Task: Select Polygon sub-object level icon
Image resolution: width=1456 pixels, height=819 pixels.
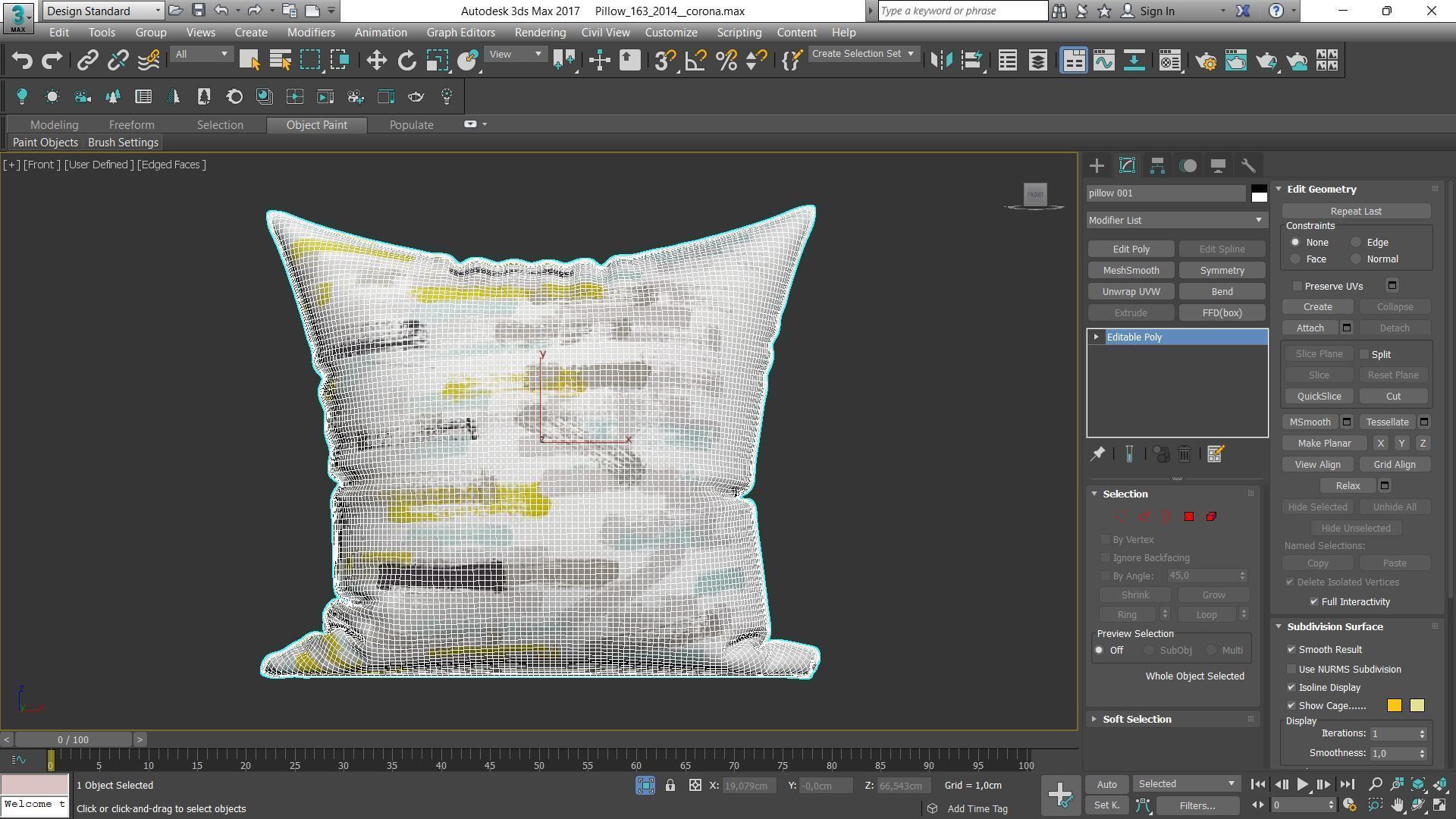Action: 1189,516
